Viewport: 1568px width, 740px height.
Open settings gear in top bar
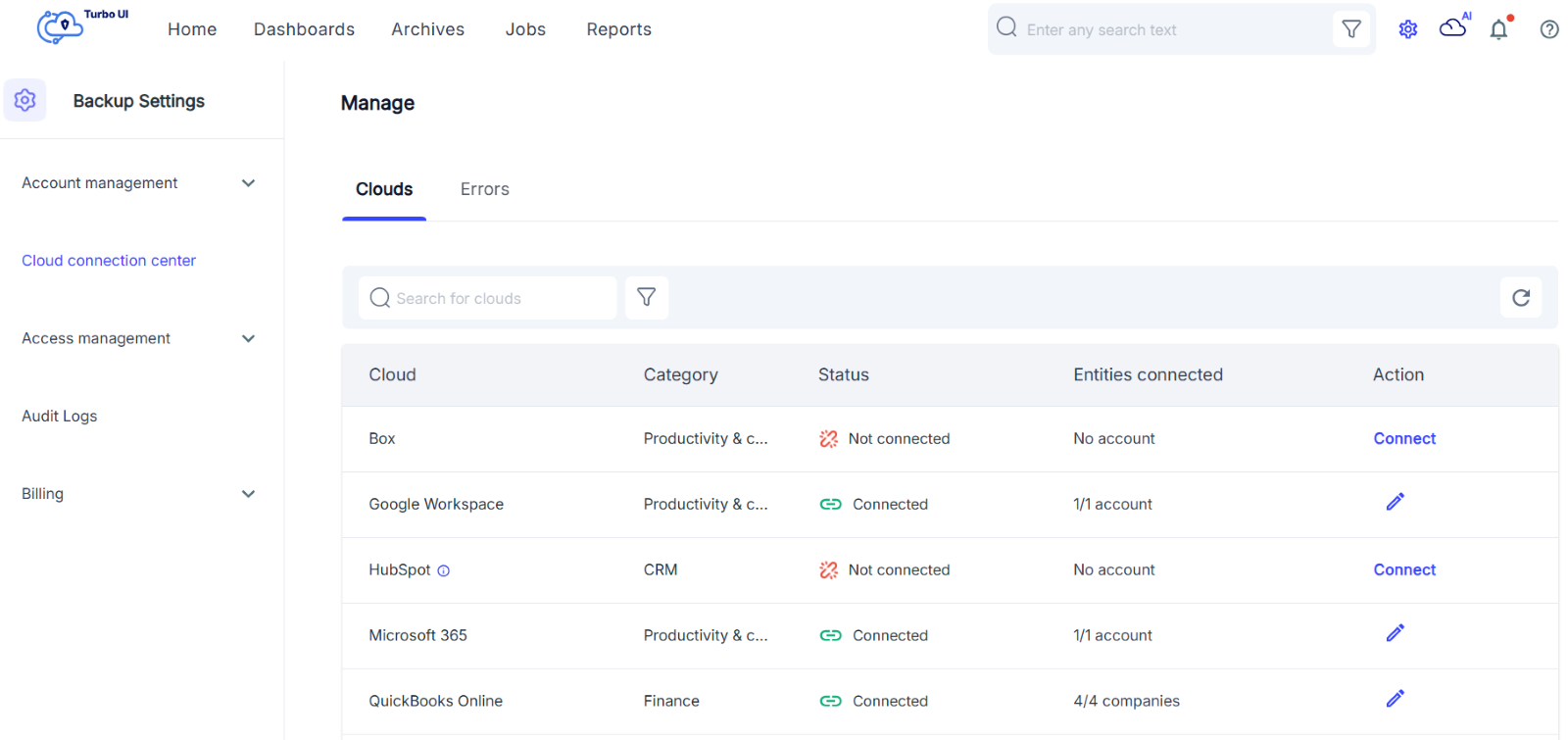coord(1408,29)
